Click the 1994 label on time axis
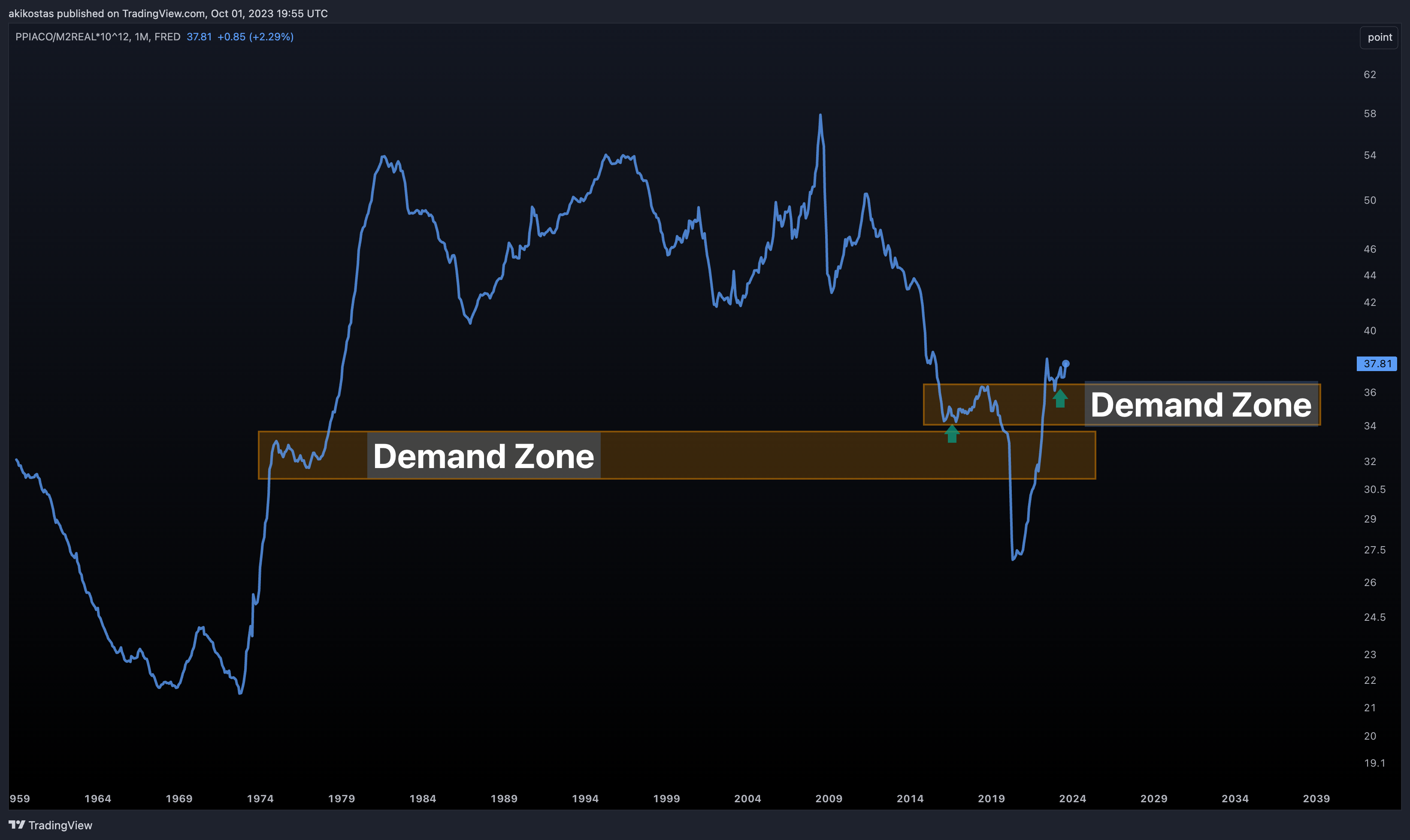 (585, 799)
